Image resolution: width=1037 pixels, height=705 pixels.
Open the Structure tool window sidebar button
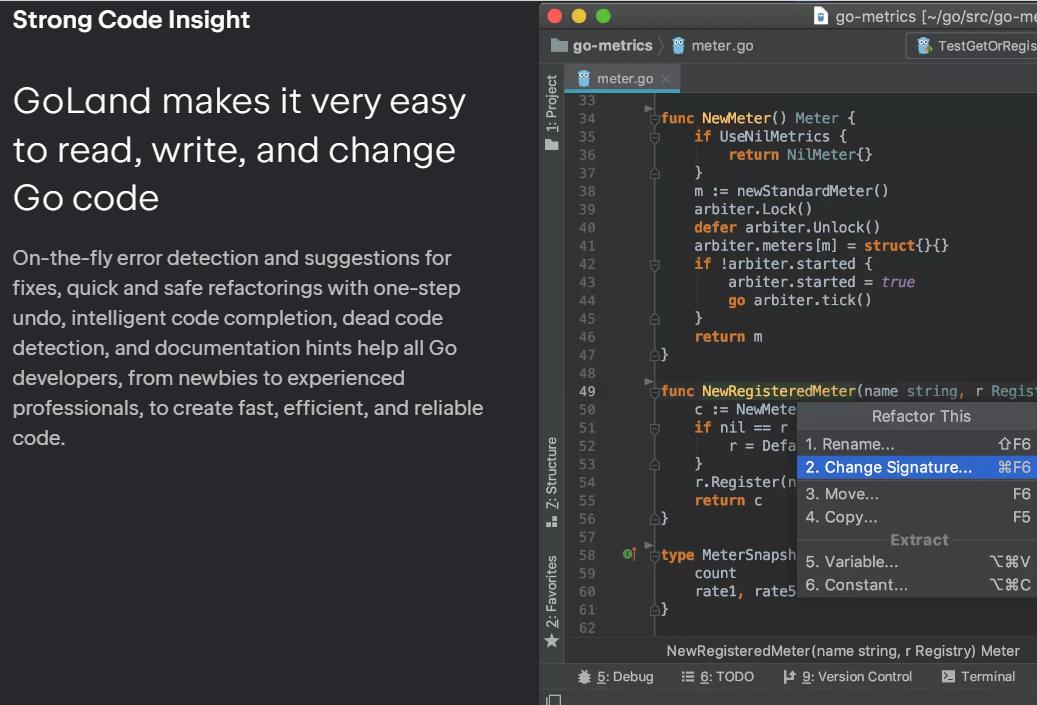[x=552, y=482]
